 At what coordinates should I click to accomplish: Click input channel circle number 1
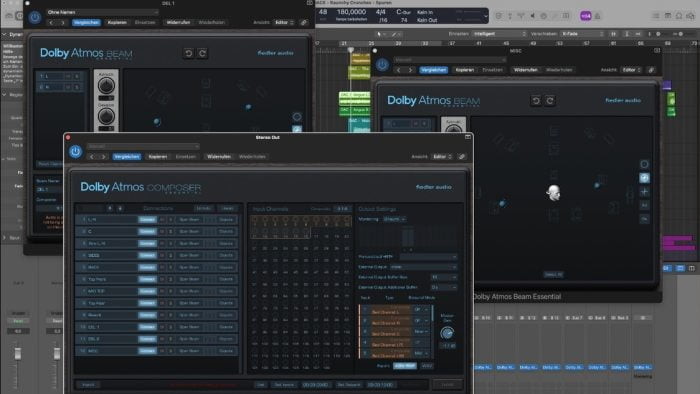(254, 220)
